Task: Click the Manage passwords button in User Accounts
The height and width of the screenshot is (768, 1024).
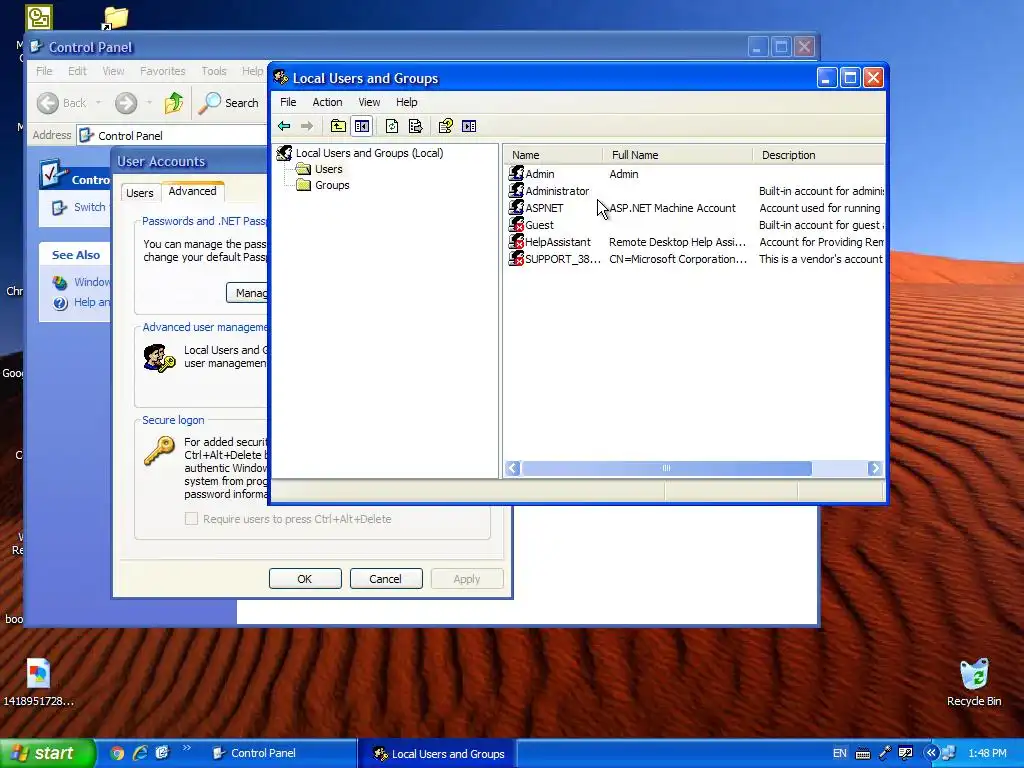Action: tap(247, 293)
